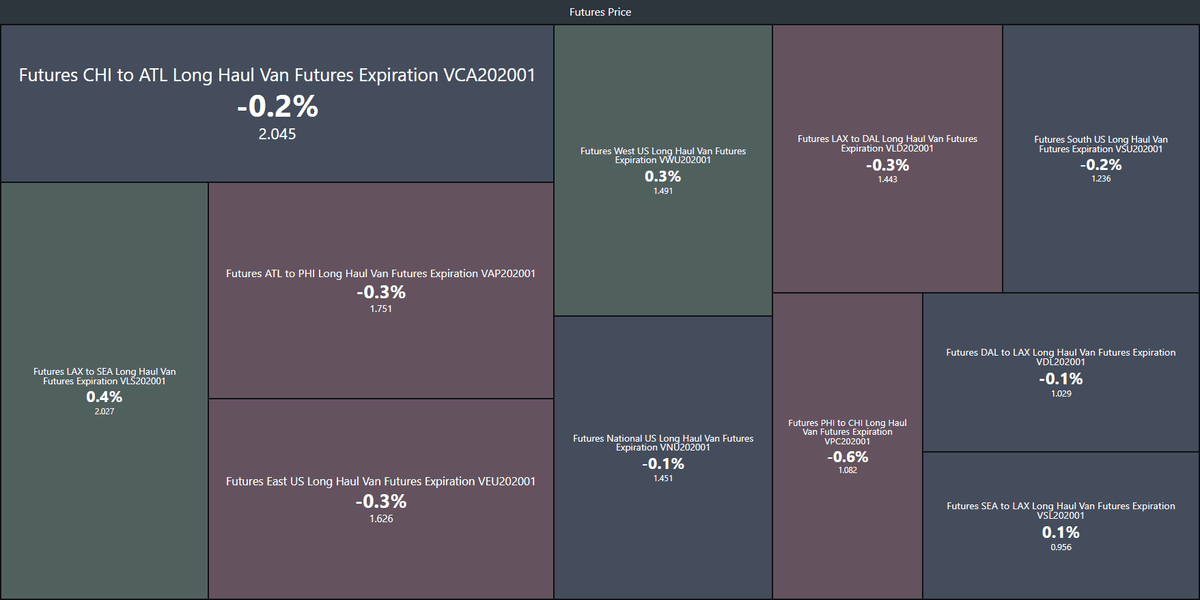Click the 0.956 price value
This screenshot has width=1200, height=600.
tap(1061, 548)
